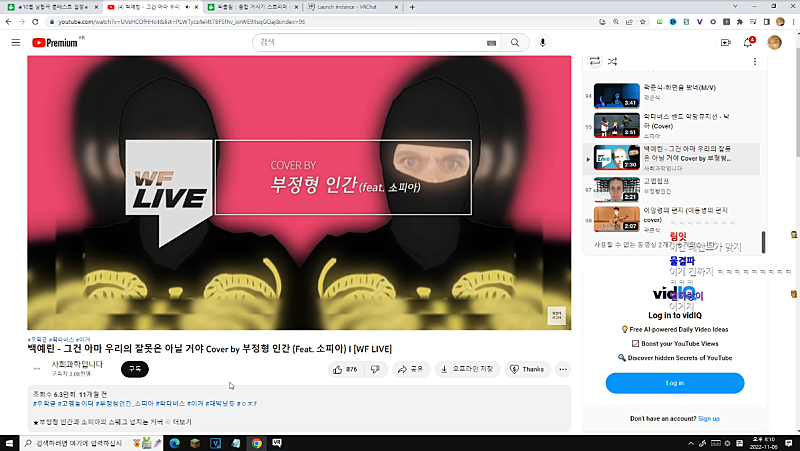
Task: Open playlist item 95 thumbnail 2:51
Action: [616, 126]
